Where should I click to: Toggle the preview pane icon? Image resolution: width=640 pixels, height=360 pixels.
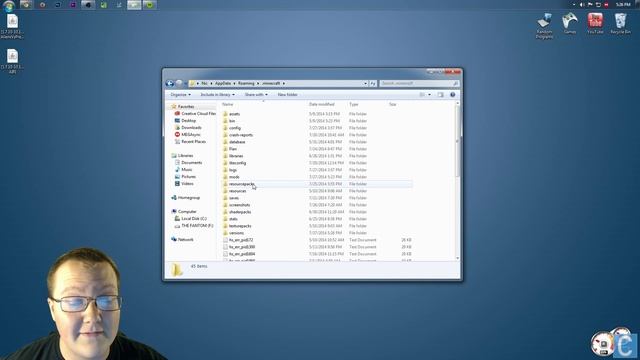click(x=440, y=95)
